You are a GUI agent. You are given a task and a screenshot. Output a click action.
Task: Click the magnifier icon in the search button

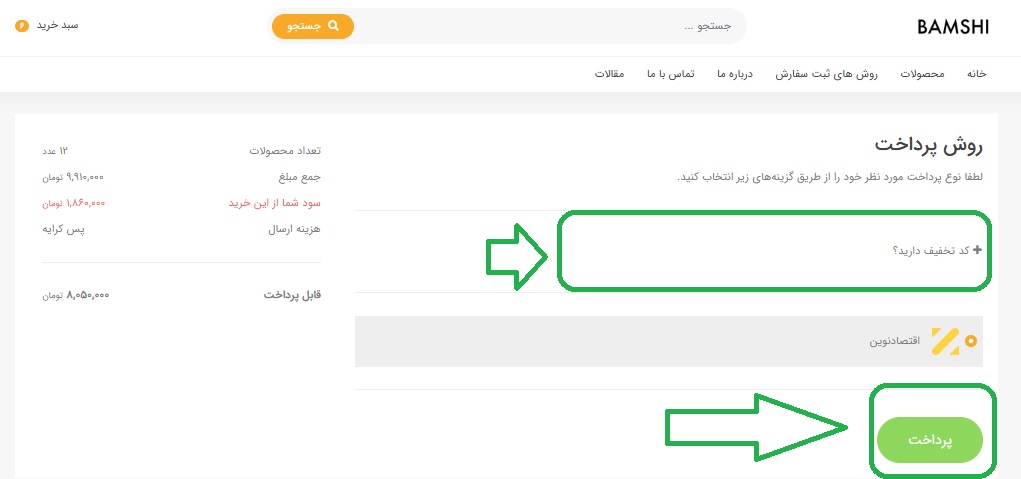tap(333, 26)
